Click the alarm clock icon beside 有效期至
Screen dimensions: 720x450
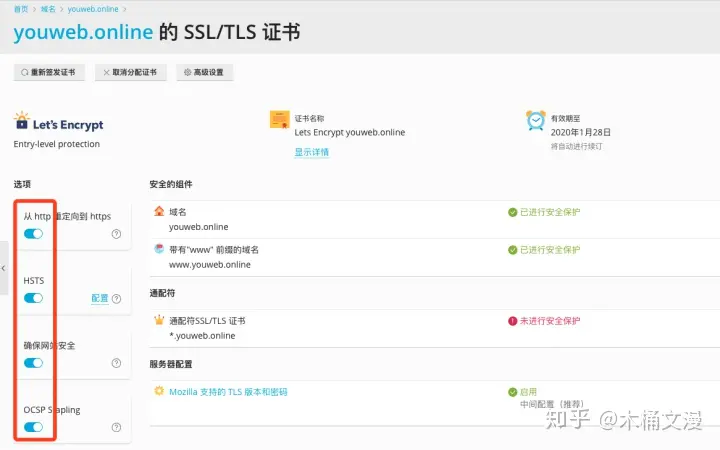(535, 120)
